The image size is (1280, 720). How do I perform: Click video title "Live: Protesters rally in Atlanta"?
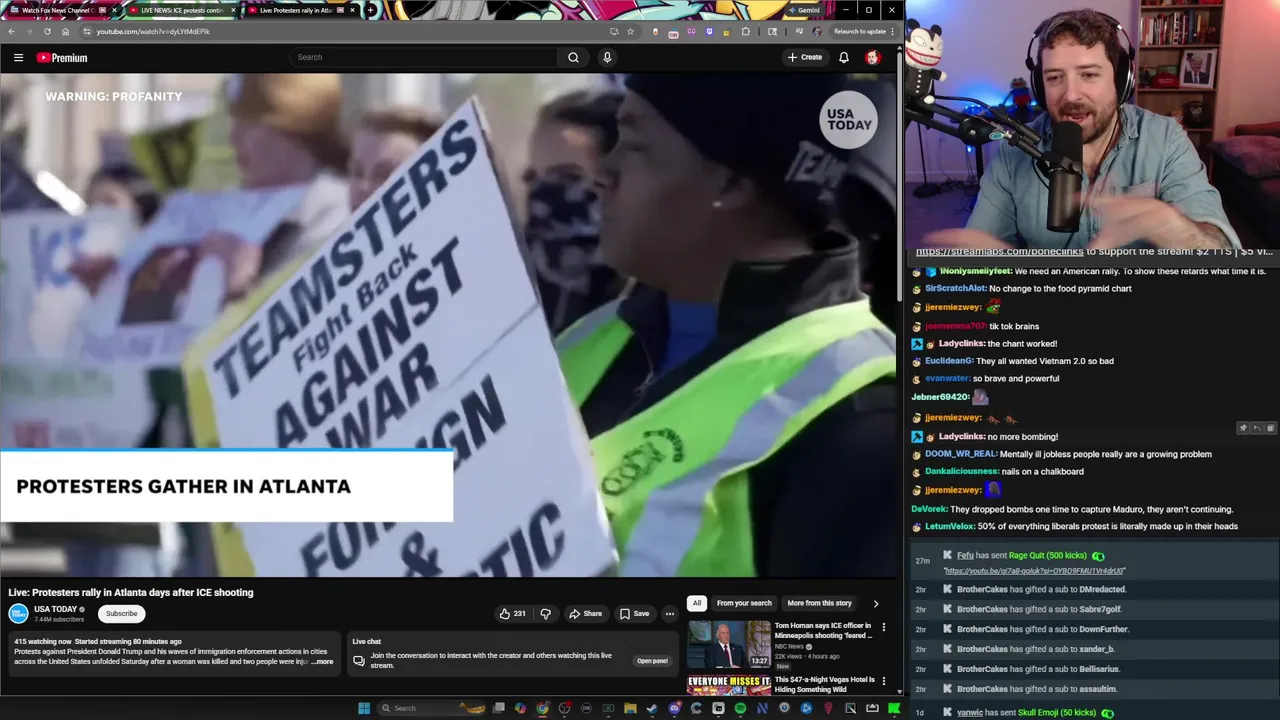(x=131, y=592)
